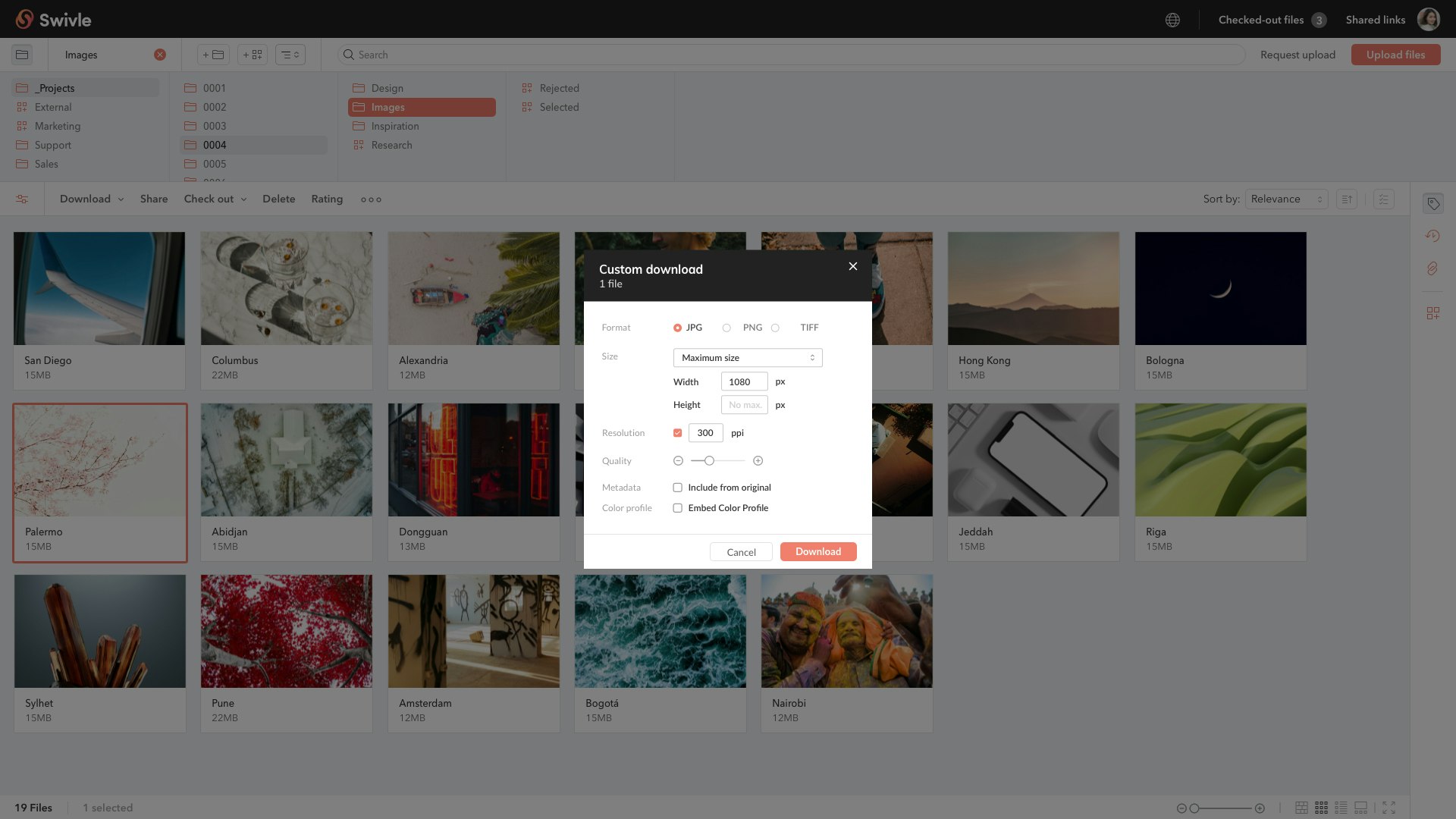Screen dimensions: 1456x819
Task: Open the Maximum size dropdown
Action: tap(747, 358)
